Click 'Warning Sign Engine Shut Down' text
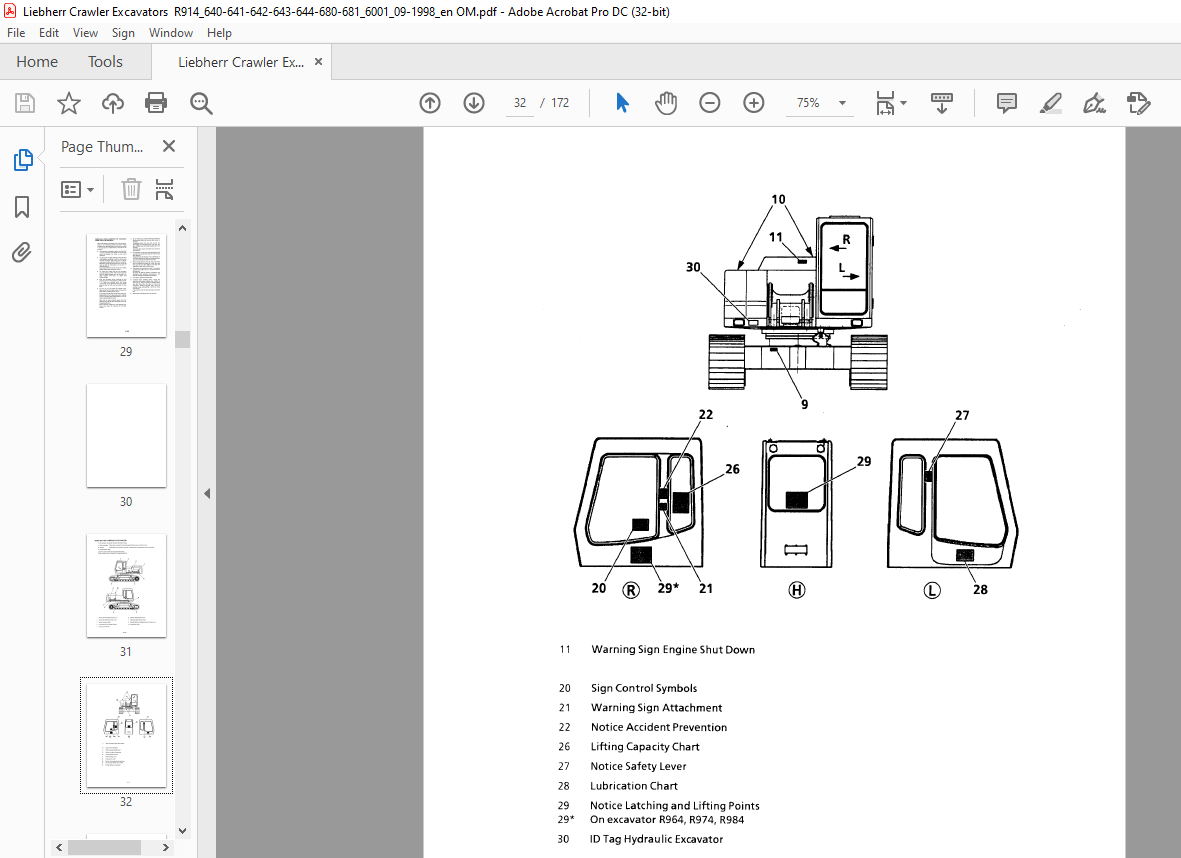 (x=673, y=649)
